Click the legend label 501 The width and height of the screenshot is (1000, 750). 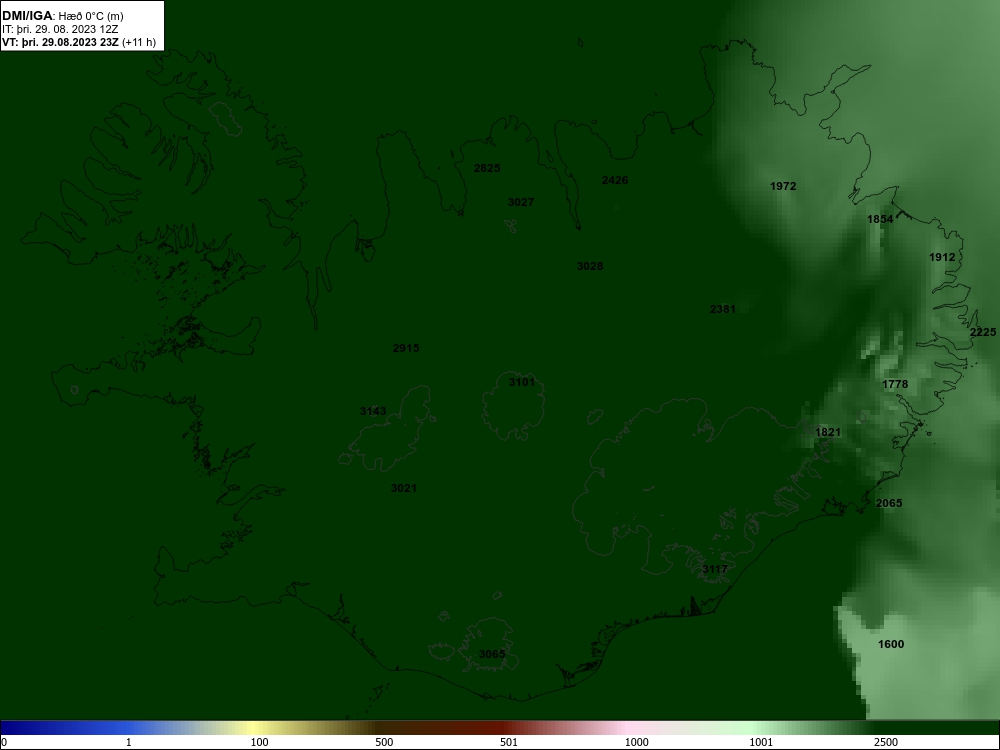coord(509,742)
